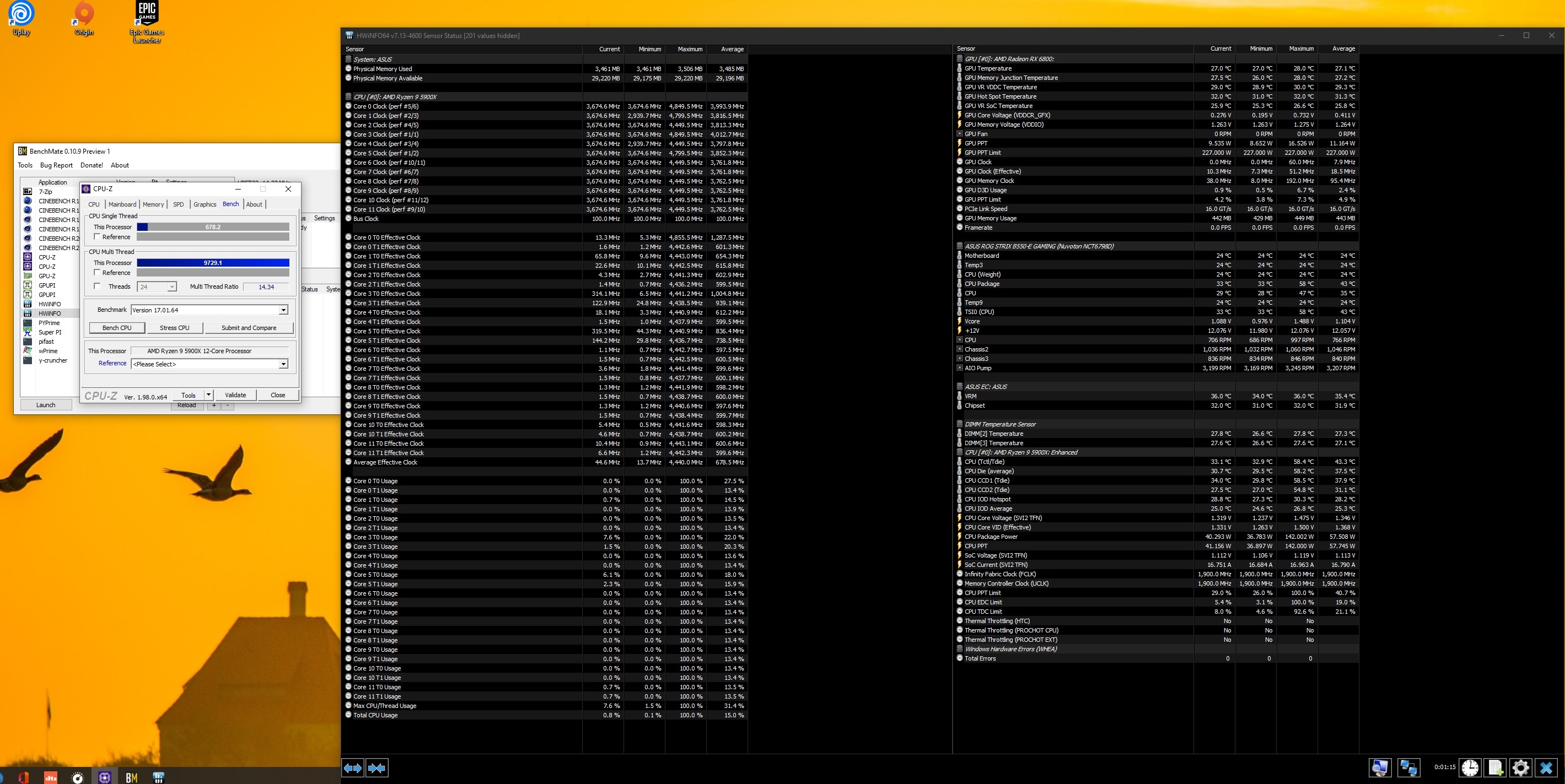
Task: Click the HWiNFO remote network computers icon
Action: pos(1408,767)
